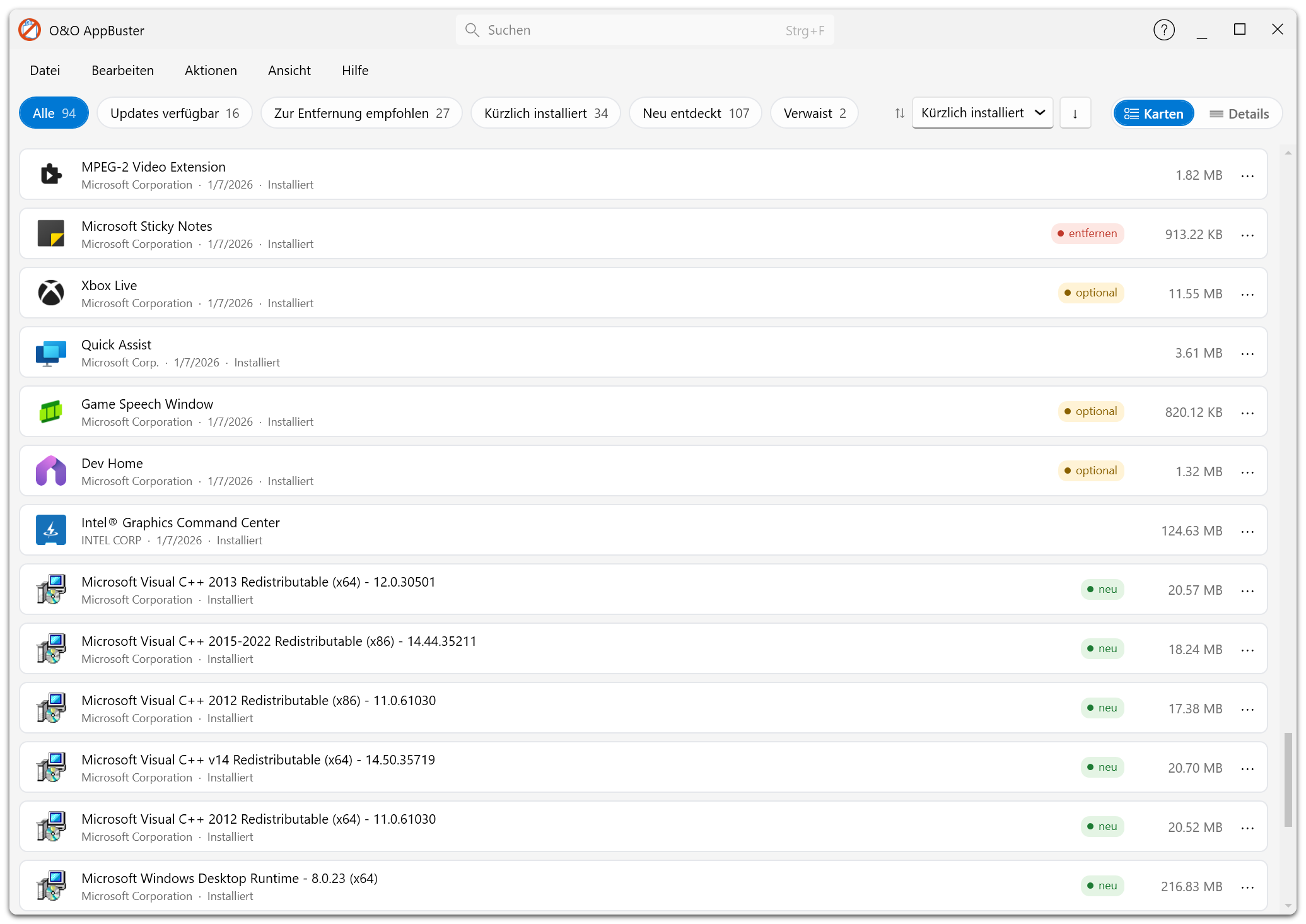Click the Visual C++ 2013 x64 installer icon
The image size is (1306, 924).
(x=51, y=589)
